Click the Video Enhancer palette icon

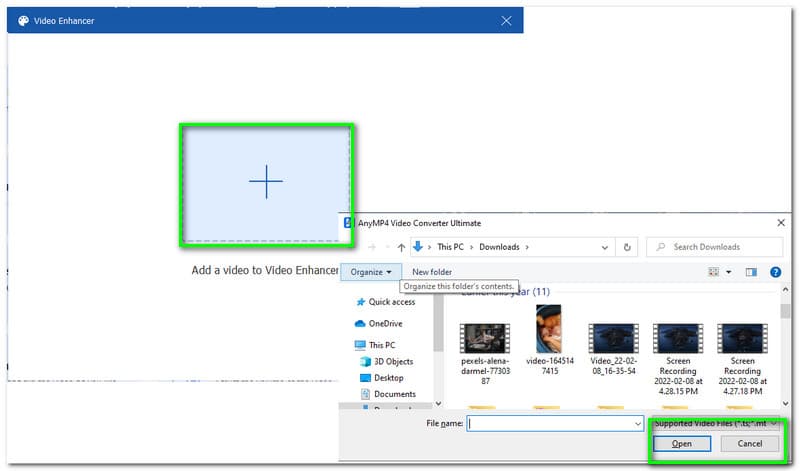23,21
